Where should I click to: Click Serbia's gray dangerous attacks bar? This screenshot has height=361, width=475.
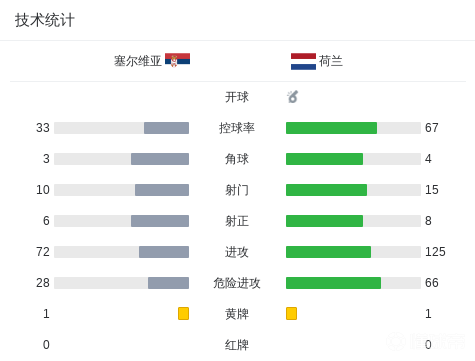tap(168, 283)
